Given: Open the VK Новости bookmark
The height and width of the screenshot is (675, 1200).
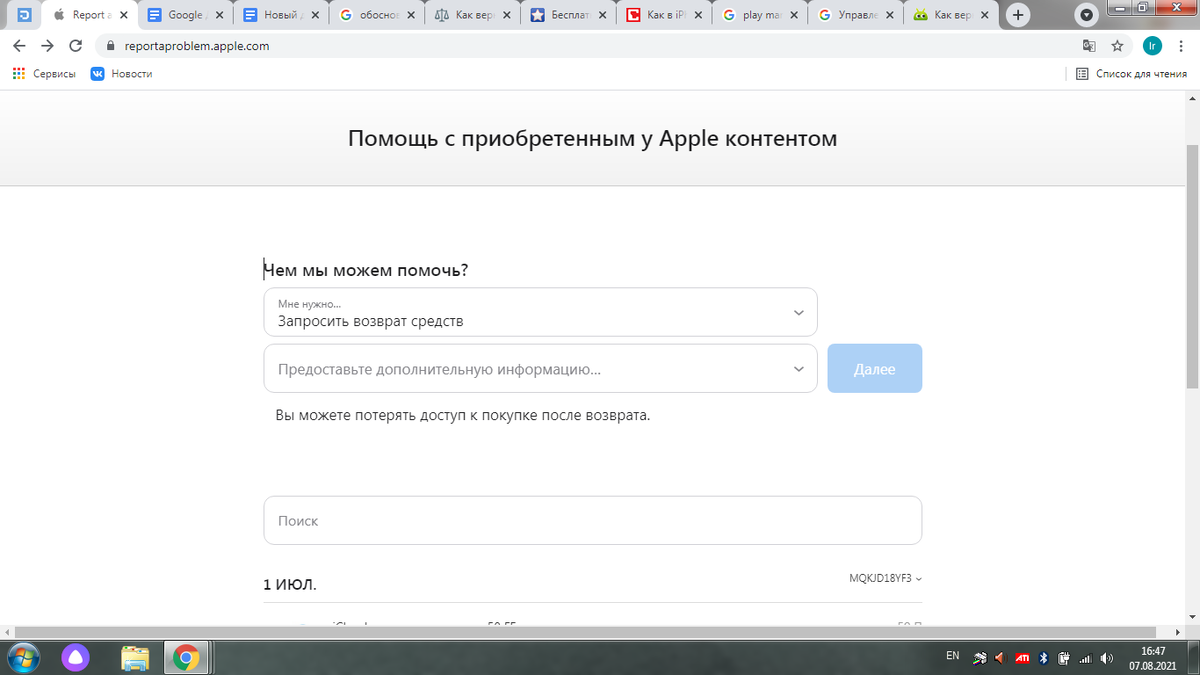Looking at the screenshot, I should pos(121,74).
